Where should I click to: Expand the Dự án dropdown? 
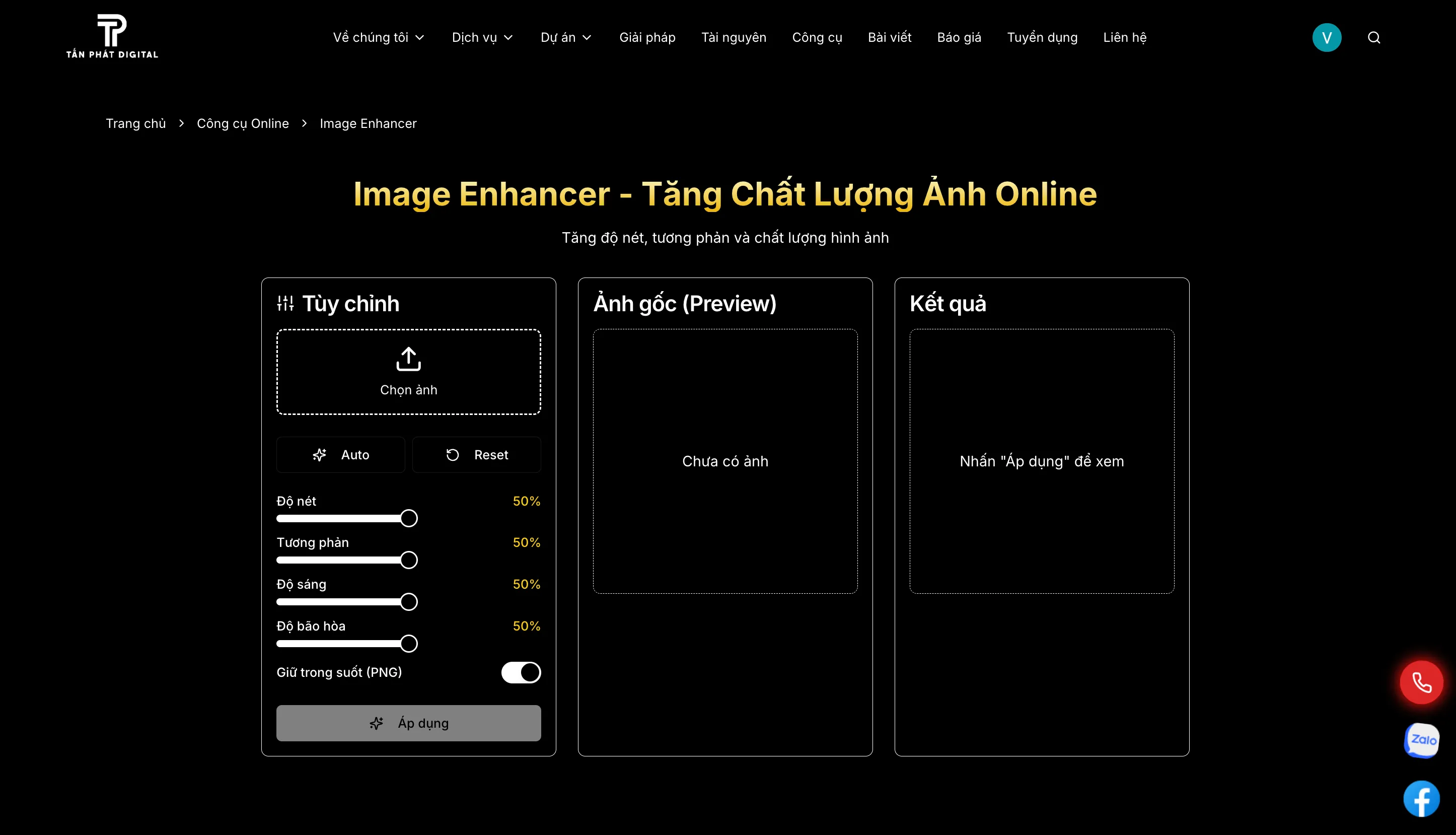[565, 37]
